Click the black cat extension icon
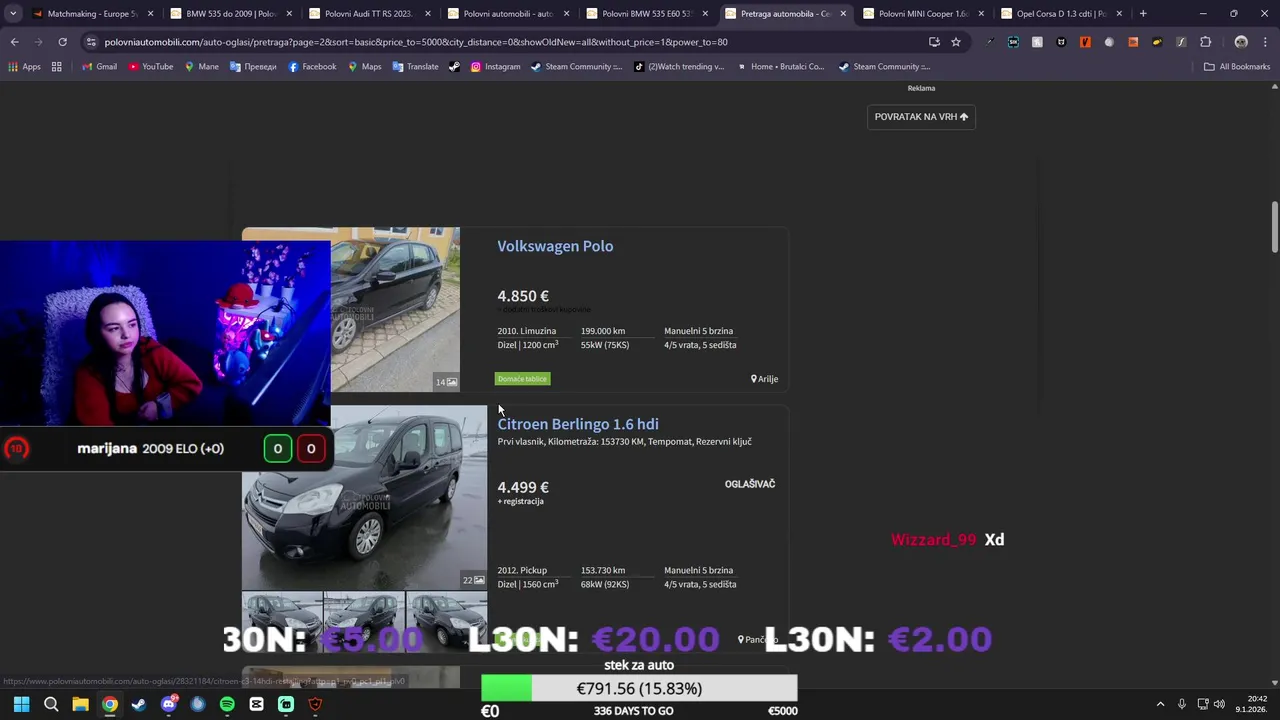This screenshot has height=720, width=1280. click(x=1061, y=42)
